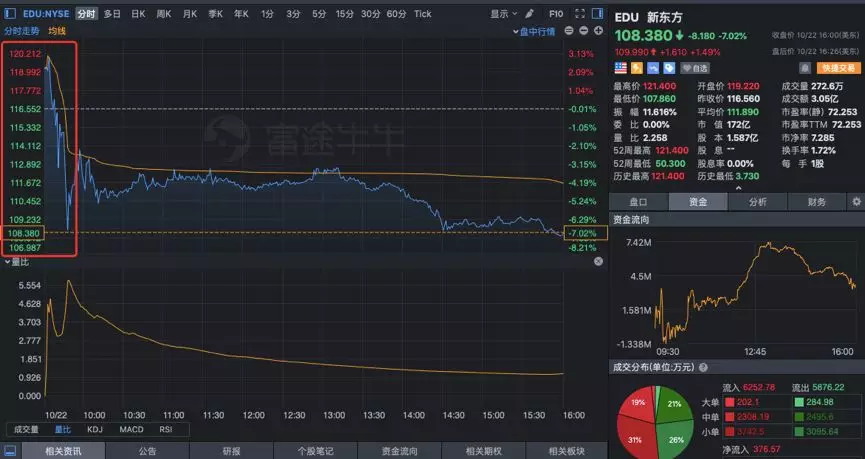865x459 pixels.
Task: Enter fullscreen chart mode
Action: [580, 14]
